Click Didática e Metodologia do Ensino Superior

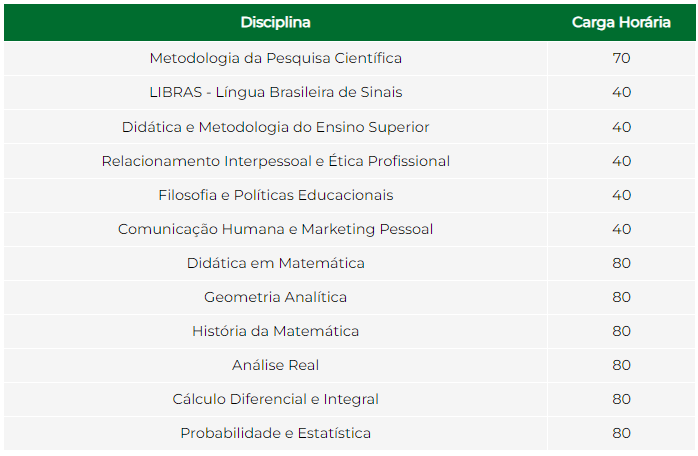pos(276,127)
